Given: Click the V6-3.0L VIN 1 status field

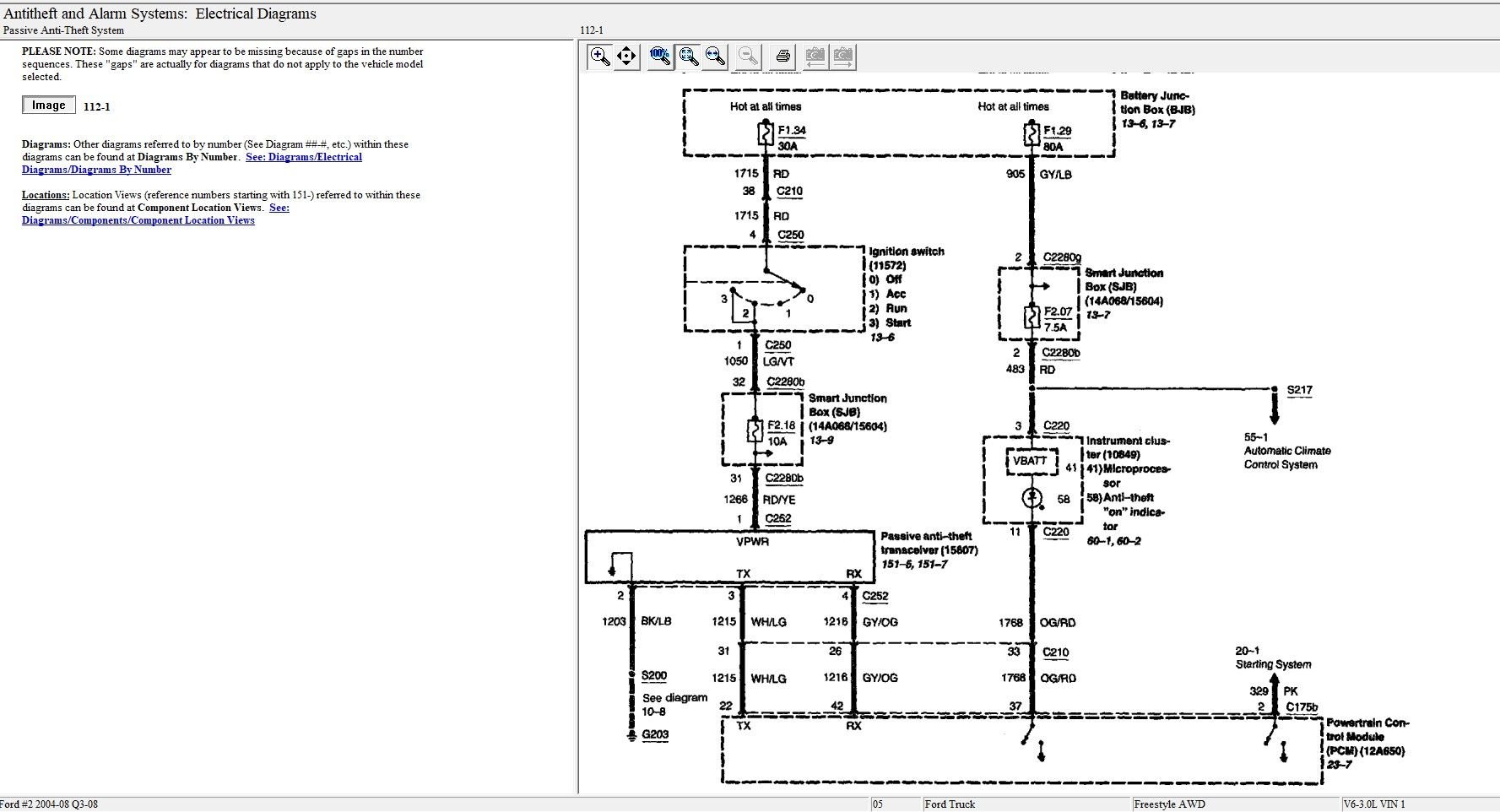Looking at the screenshot, I should pos(1374,804).
